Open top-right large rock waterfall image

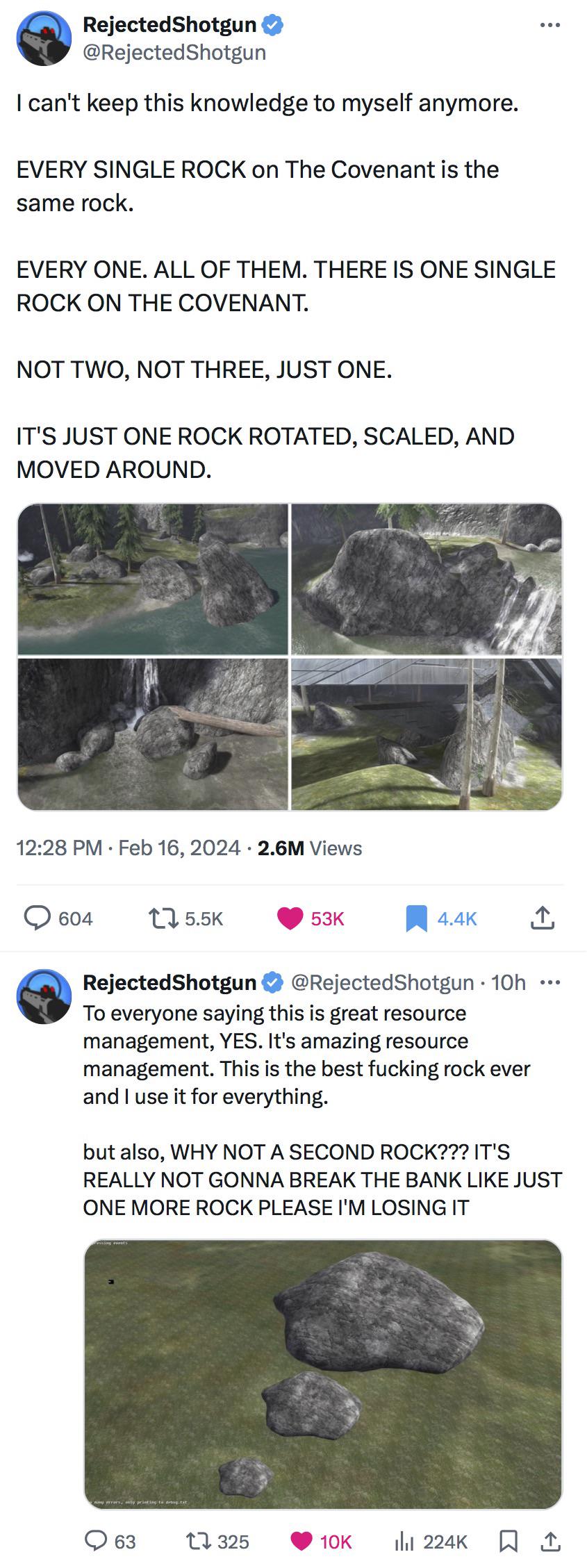click(427, 579)
